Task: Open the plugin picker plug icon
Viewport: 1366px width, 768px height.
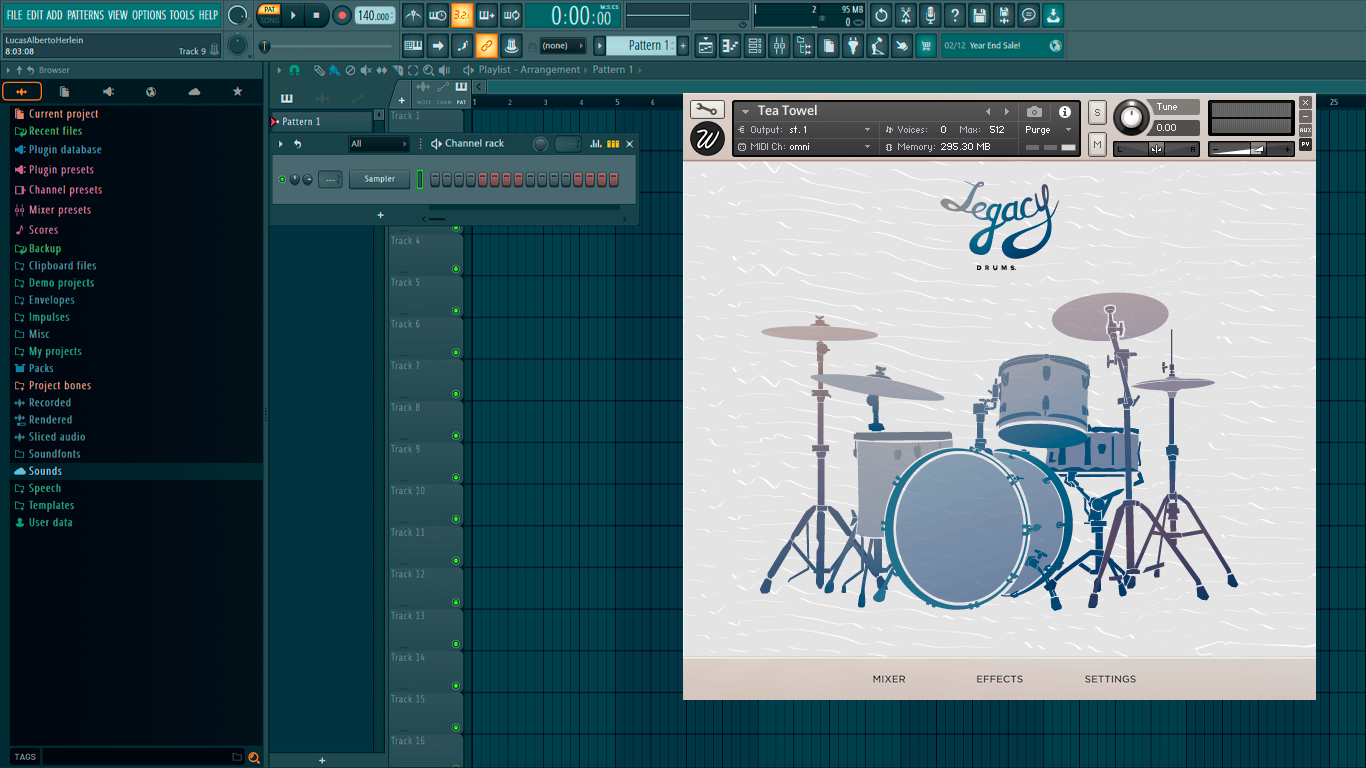Action: pyautogui.click(x=853, y=45)
